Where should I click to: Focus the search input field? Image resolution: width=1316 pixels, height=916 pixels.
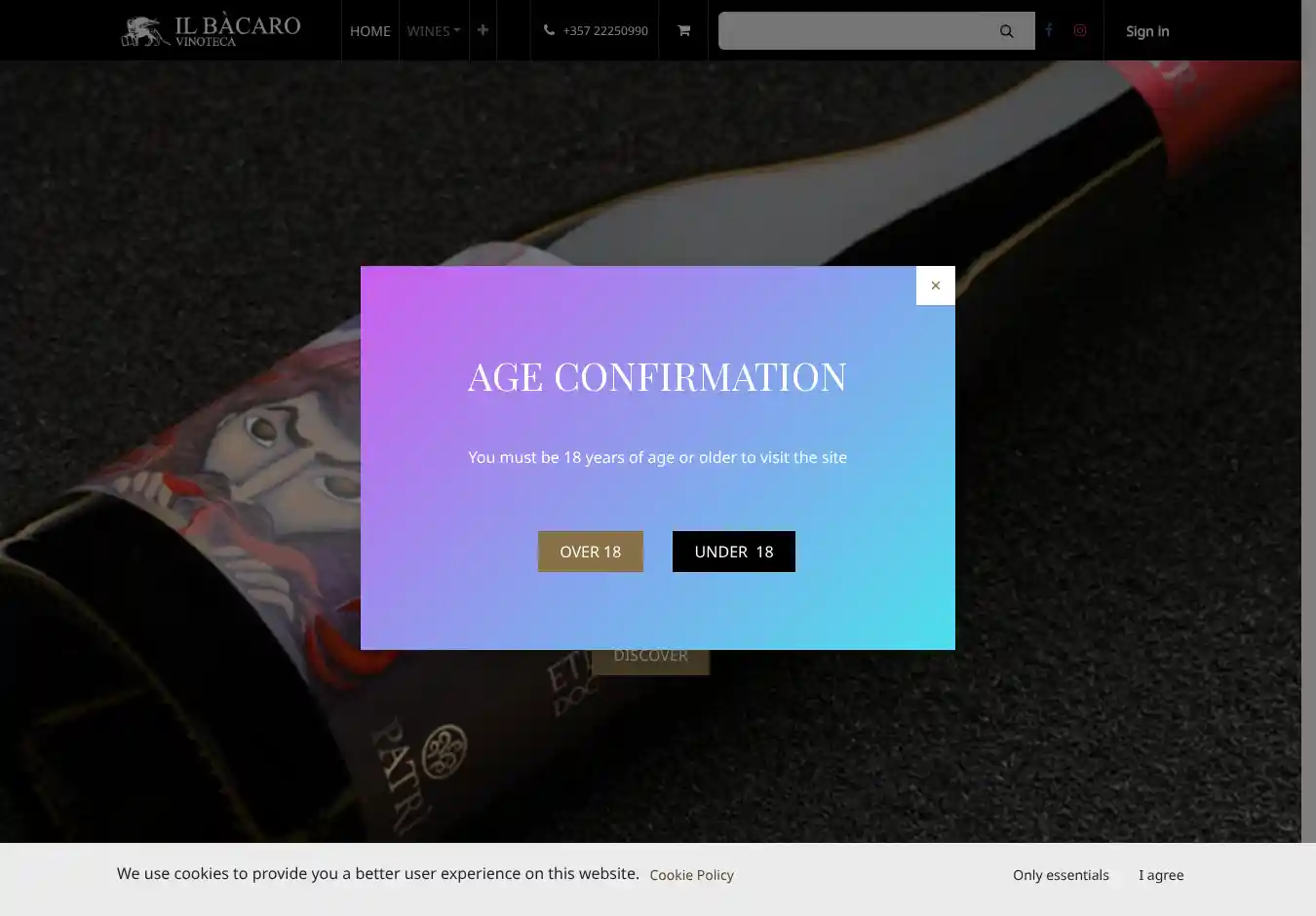[x=855, y=31]
